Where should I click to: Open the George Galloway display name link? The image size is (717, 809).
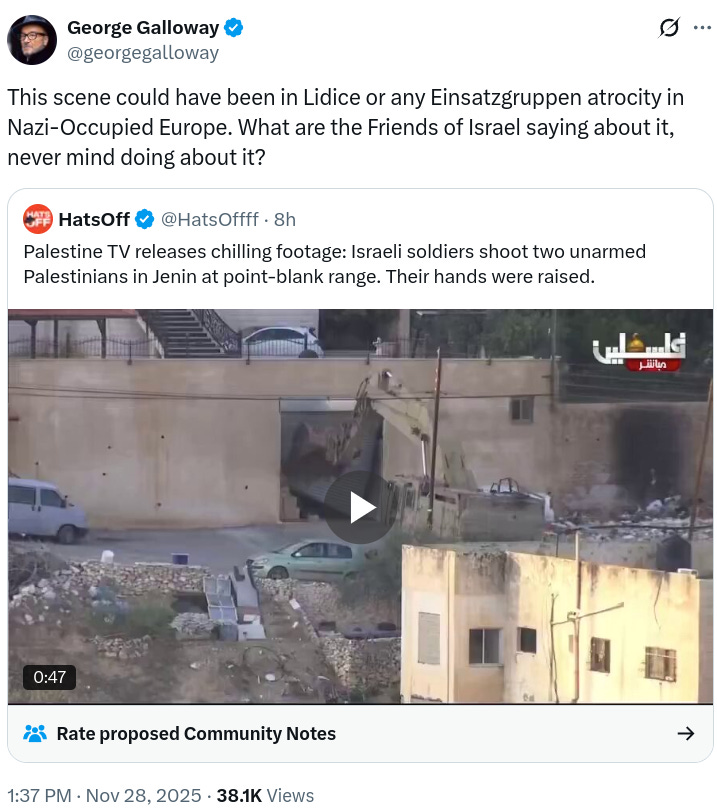pyautogui.click(x=143, y=27)
